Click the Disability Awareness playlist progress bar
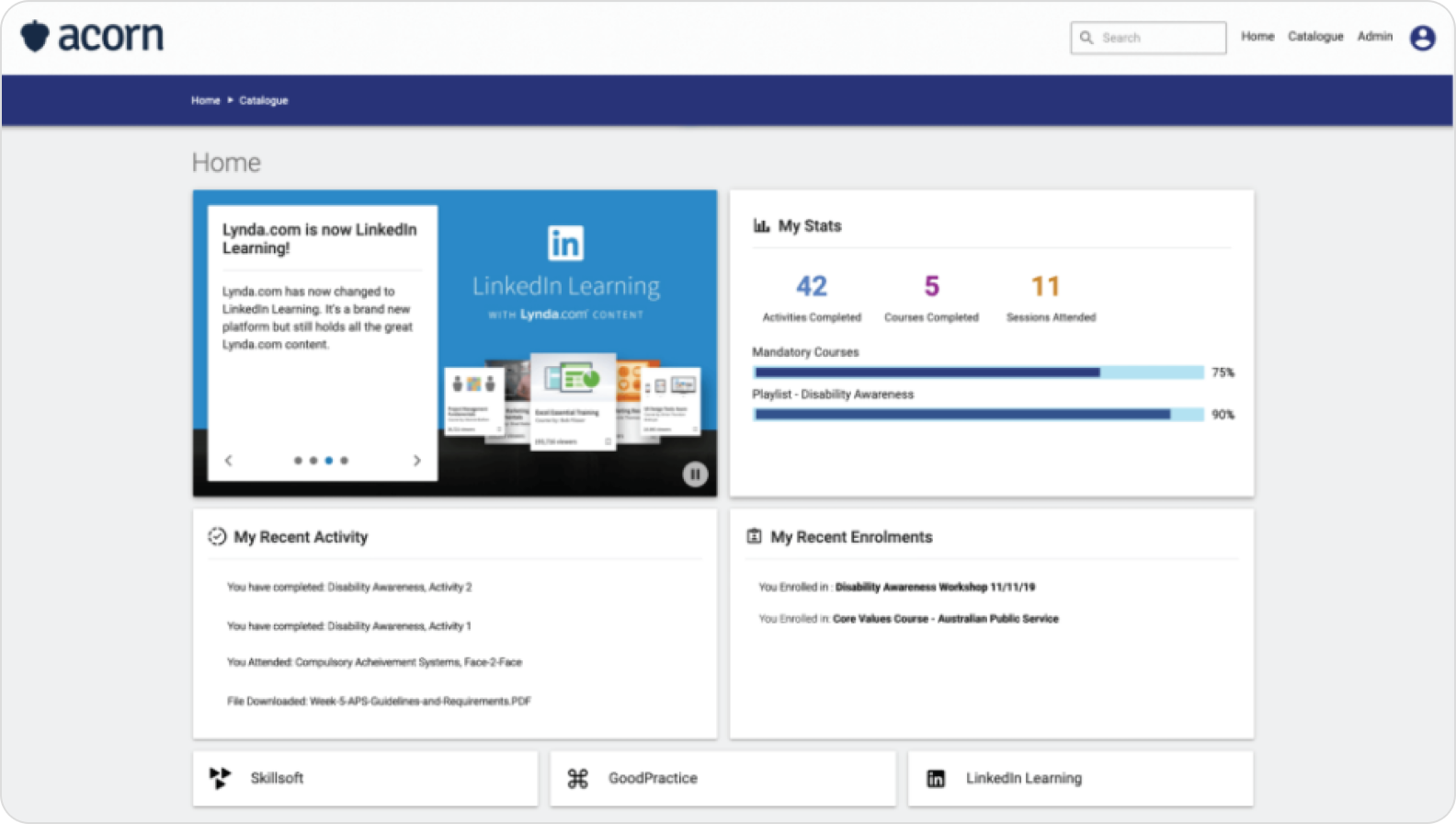Screen dimensions: 1456x824 click(978, 415)
